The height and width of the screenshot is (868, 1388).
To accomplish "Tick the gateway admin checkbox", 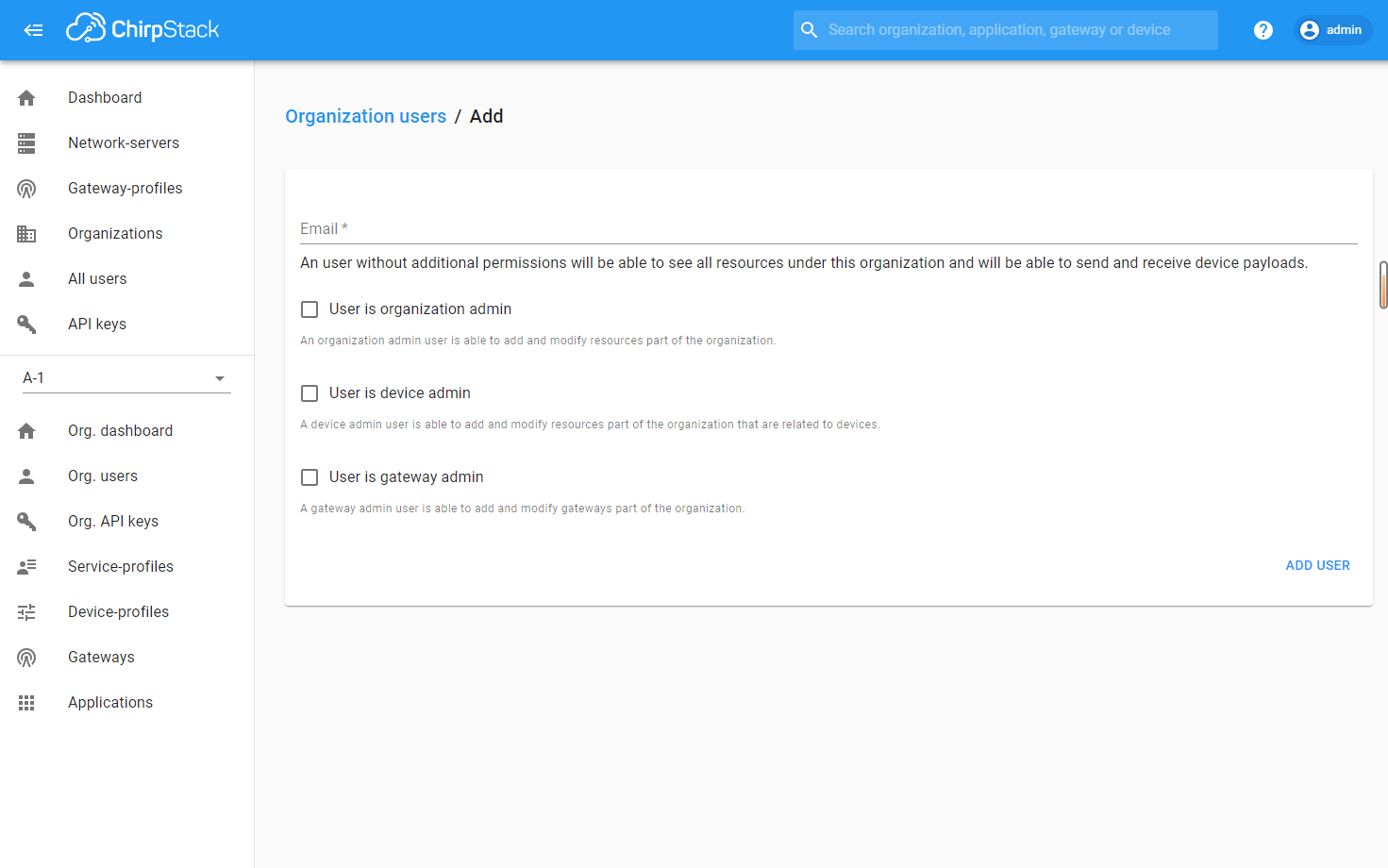I will [x=309, y=477].
